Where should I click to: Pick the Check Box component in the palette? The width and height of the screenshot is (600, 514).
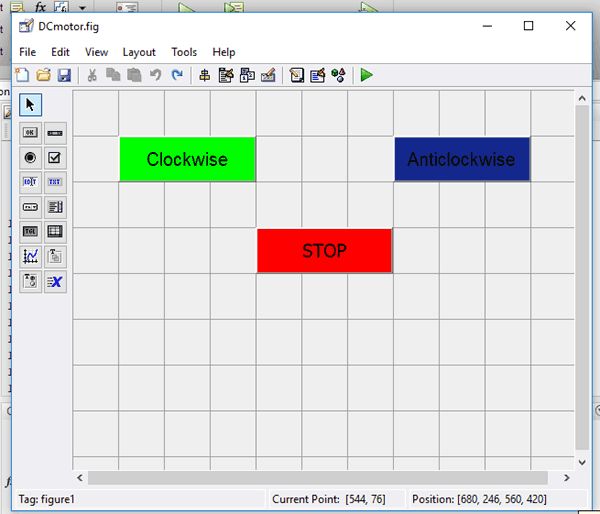[x=55, y=157]
